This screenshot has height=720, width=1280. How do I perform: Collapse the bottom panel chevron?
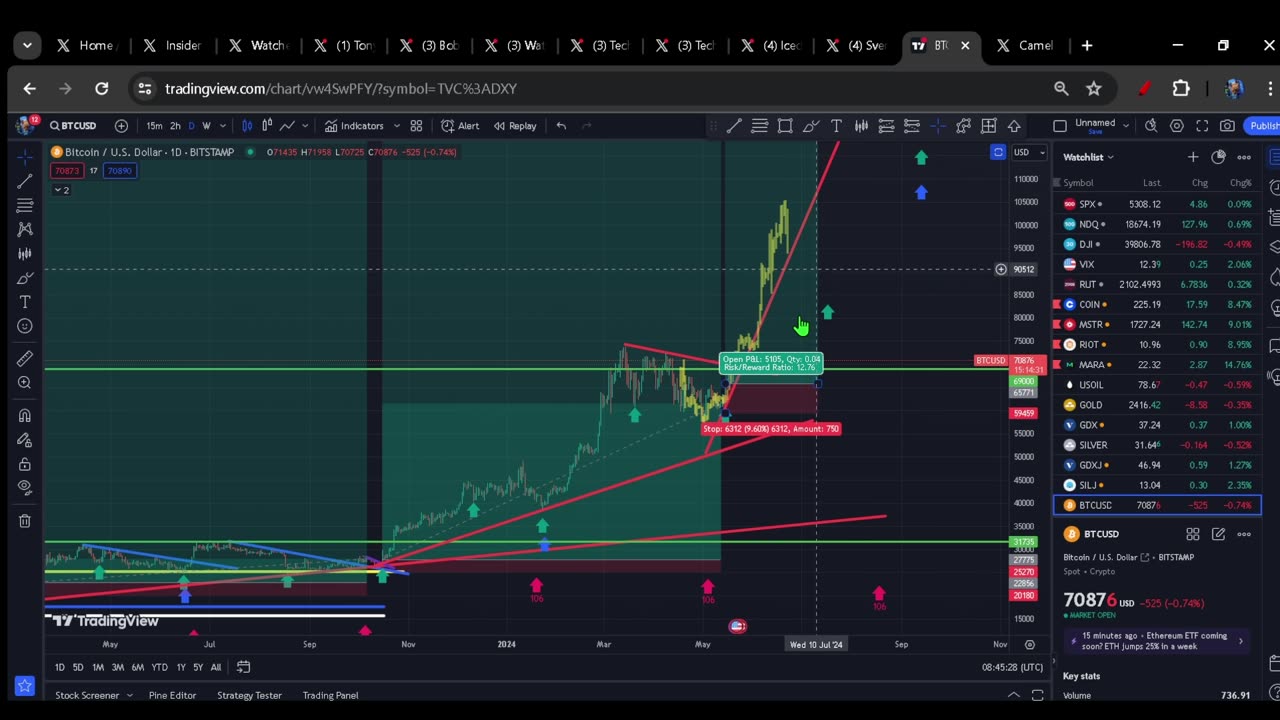click(x=1013, y=695)
